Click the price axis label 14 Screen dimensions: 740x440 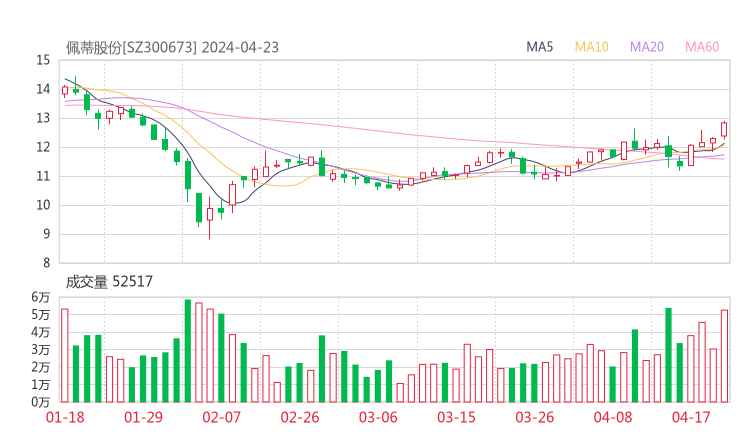coord(43,89)
